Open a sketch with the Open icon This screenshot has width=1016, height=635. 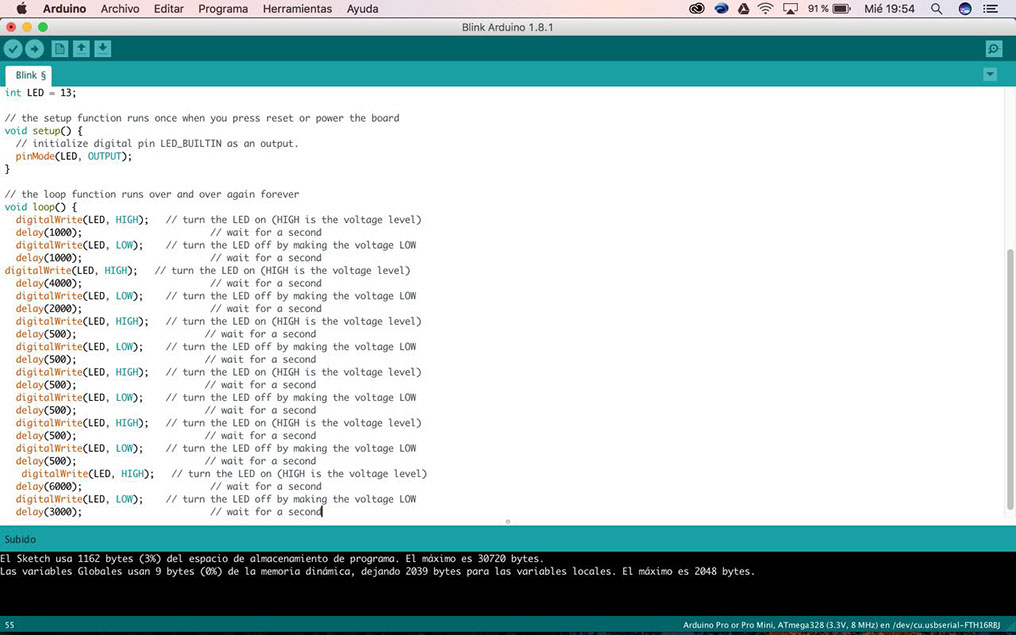point(81,49)
